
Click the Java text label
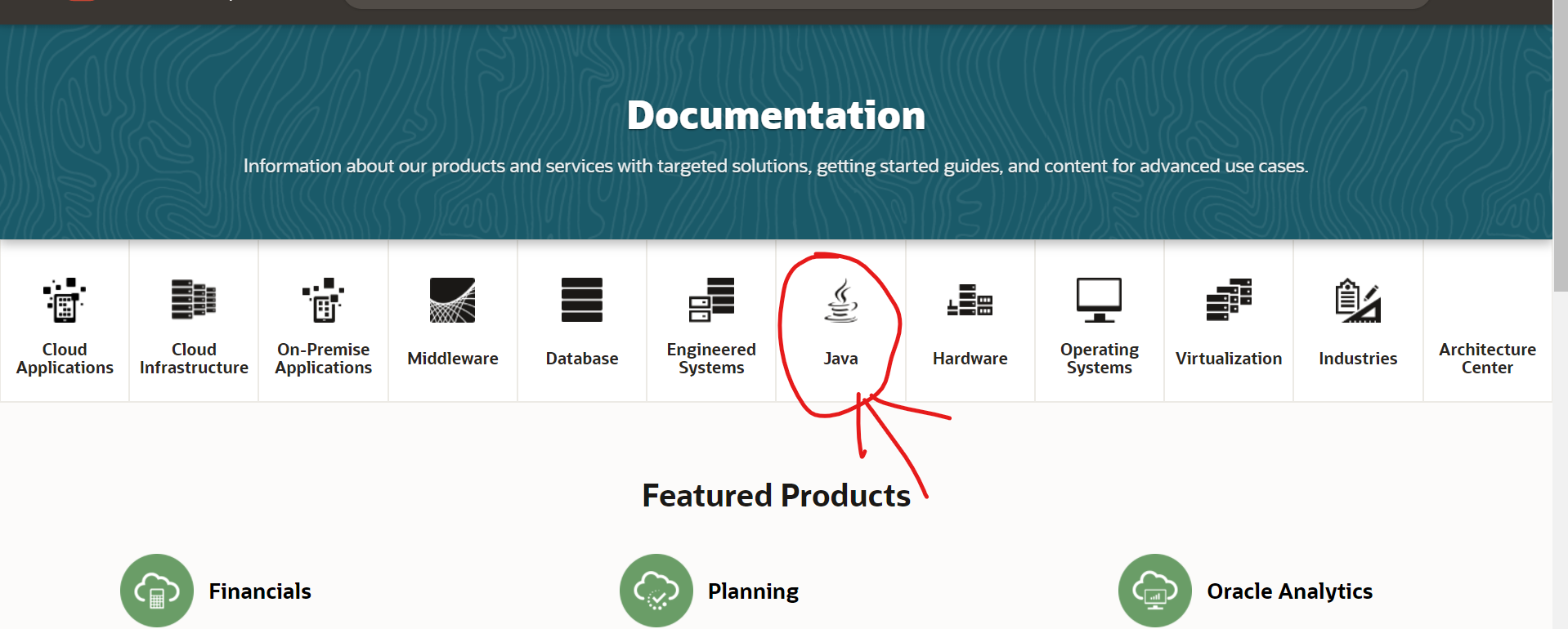[x=841, y=359]
